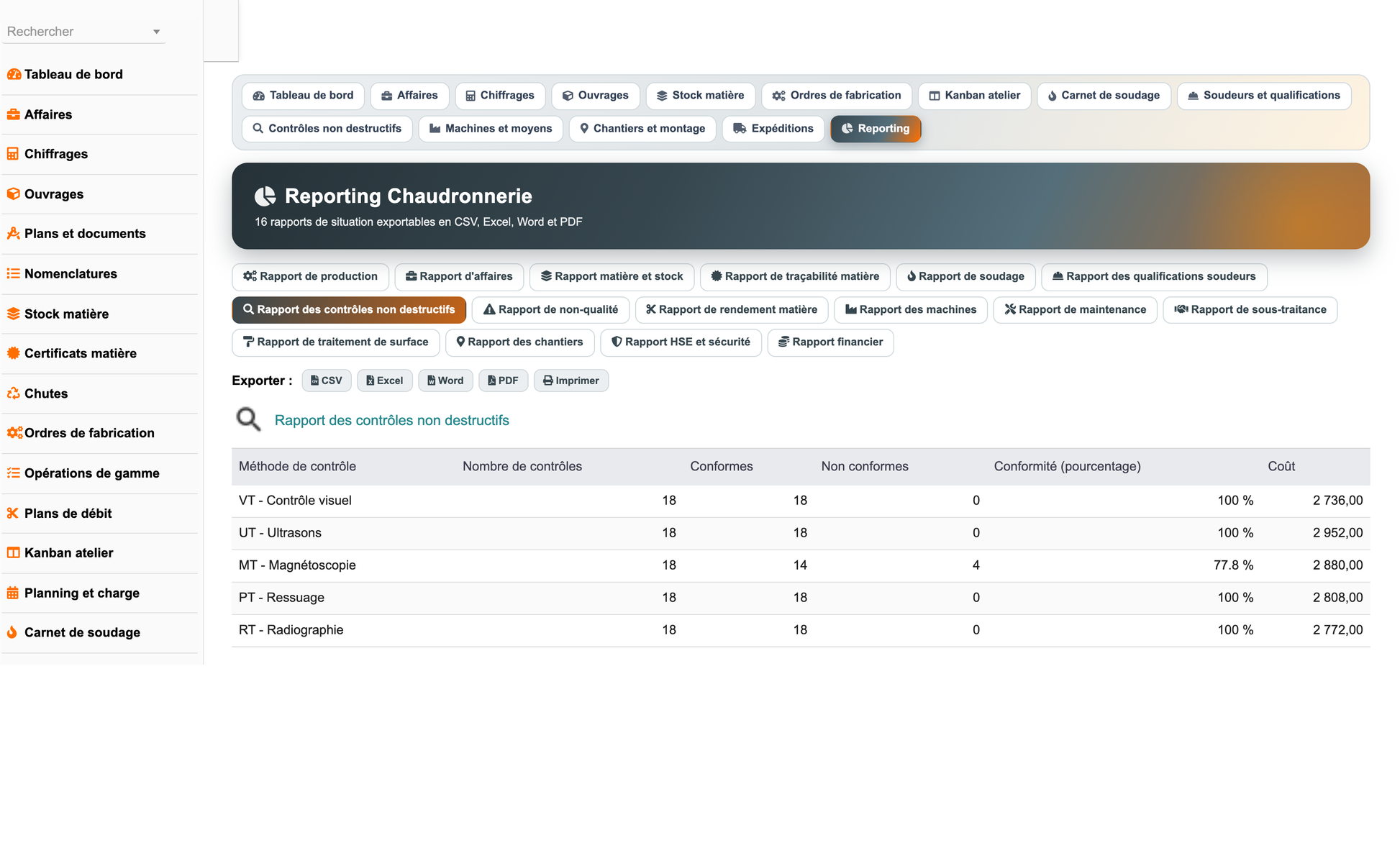Click the Ouvrages cube icon in sidebar
1400x866 pixels.
tap(13, 194)
